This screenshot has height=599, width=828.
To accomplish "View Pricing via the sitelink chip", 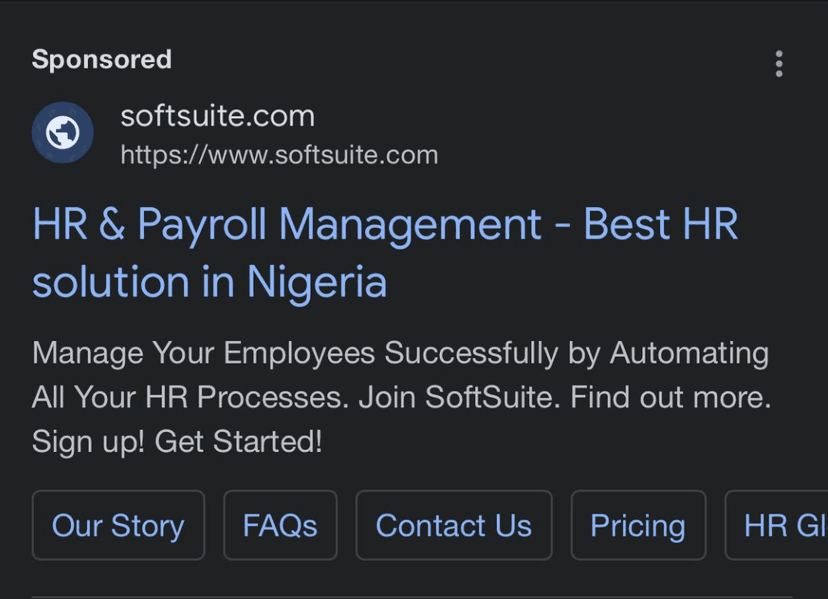I will point(638,525).
